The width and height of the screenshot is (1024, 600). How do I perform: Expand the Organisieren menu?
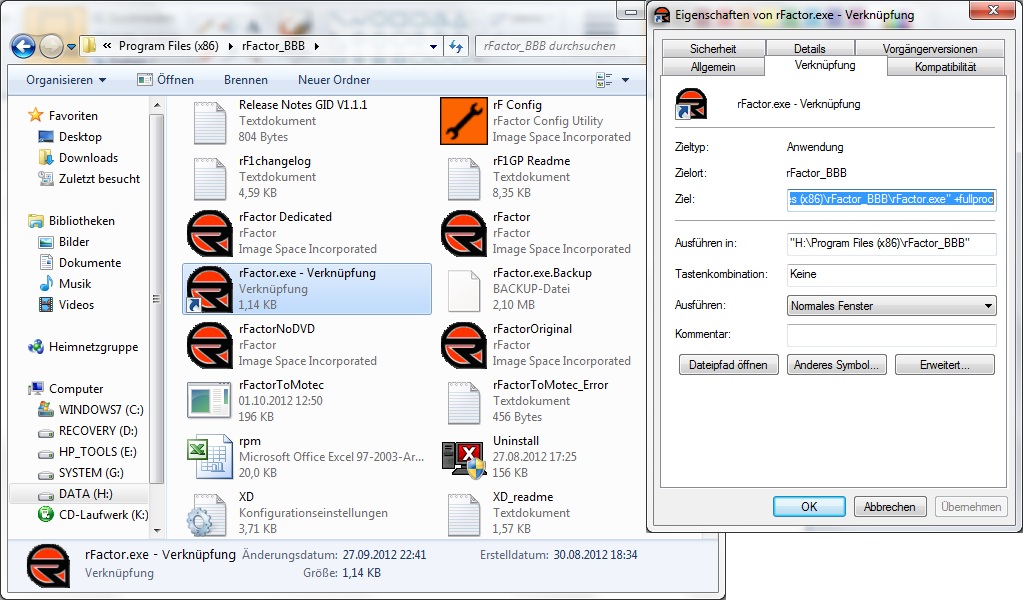(66, 80)
